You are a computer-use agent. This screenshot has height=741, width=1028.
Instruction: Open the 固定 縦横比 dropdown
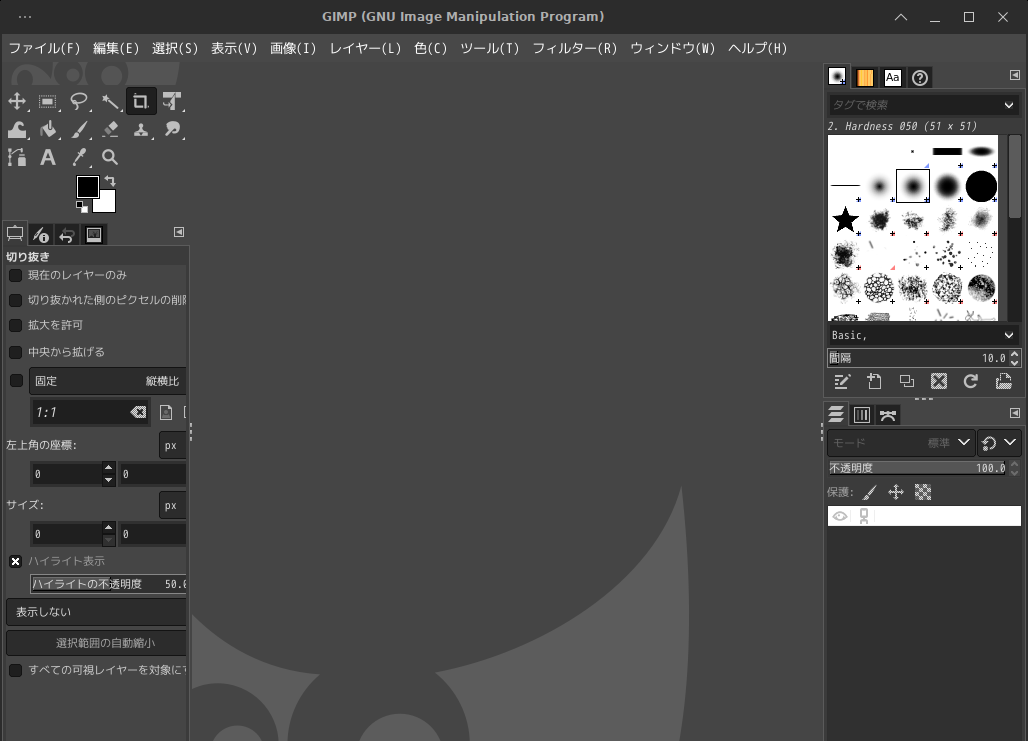(107, 381)
